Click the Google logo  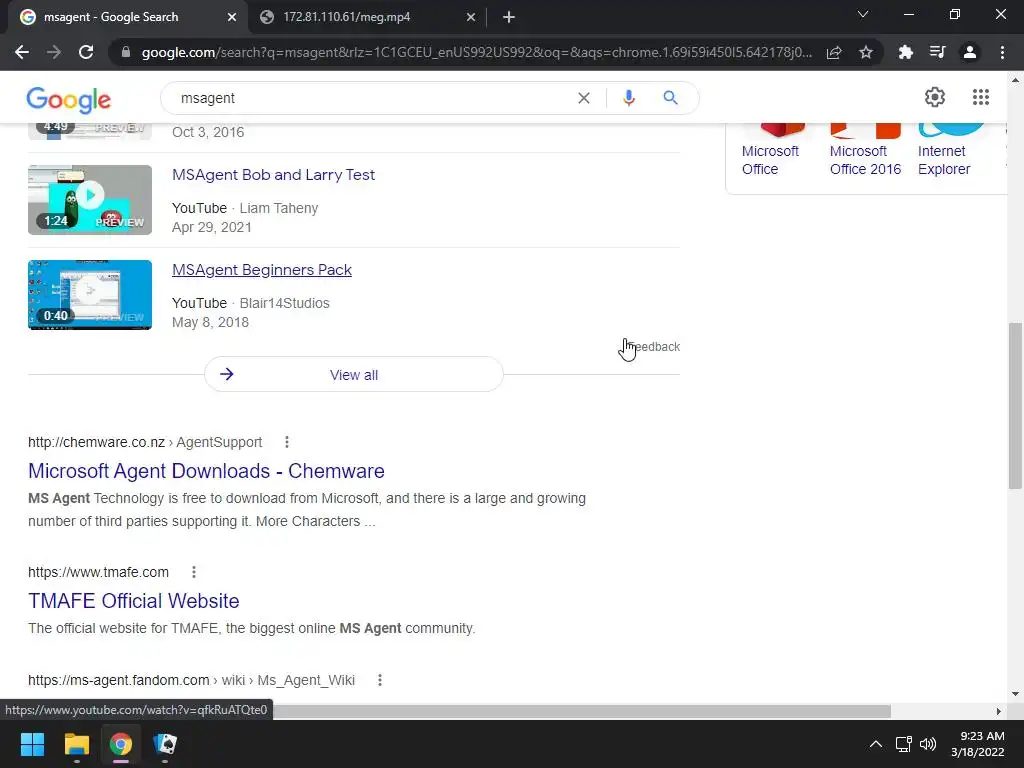(69, 100)
